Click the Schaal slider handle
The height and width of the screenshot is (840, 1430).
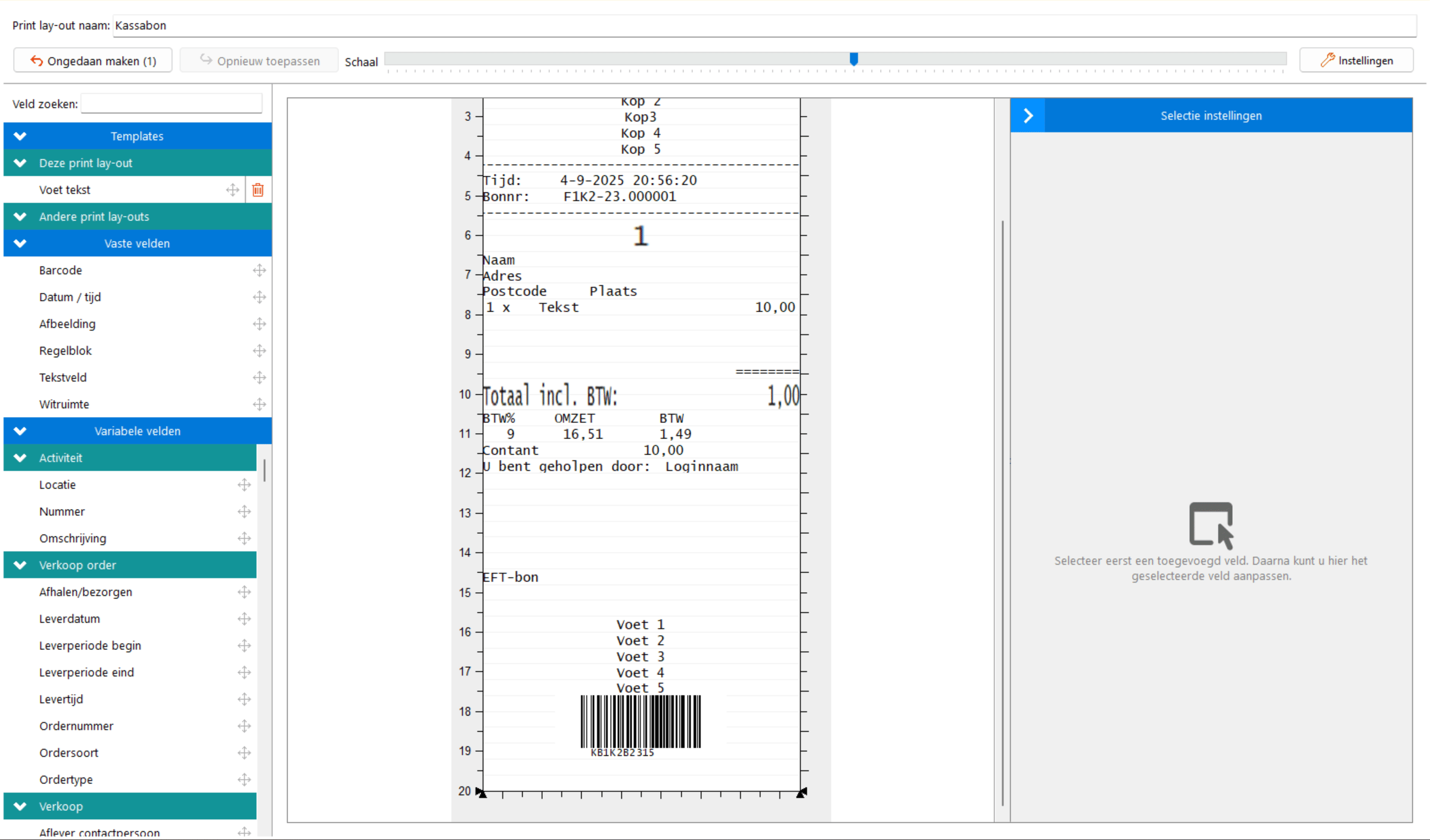(854, 59)
